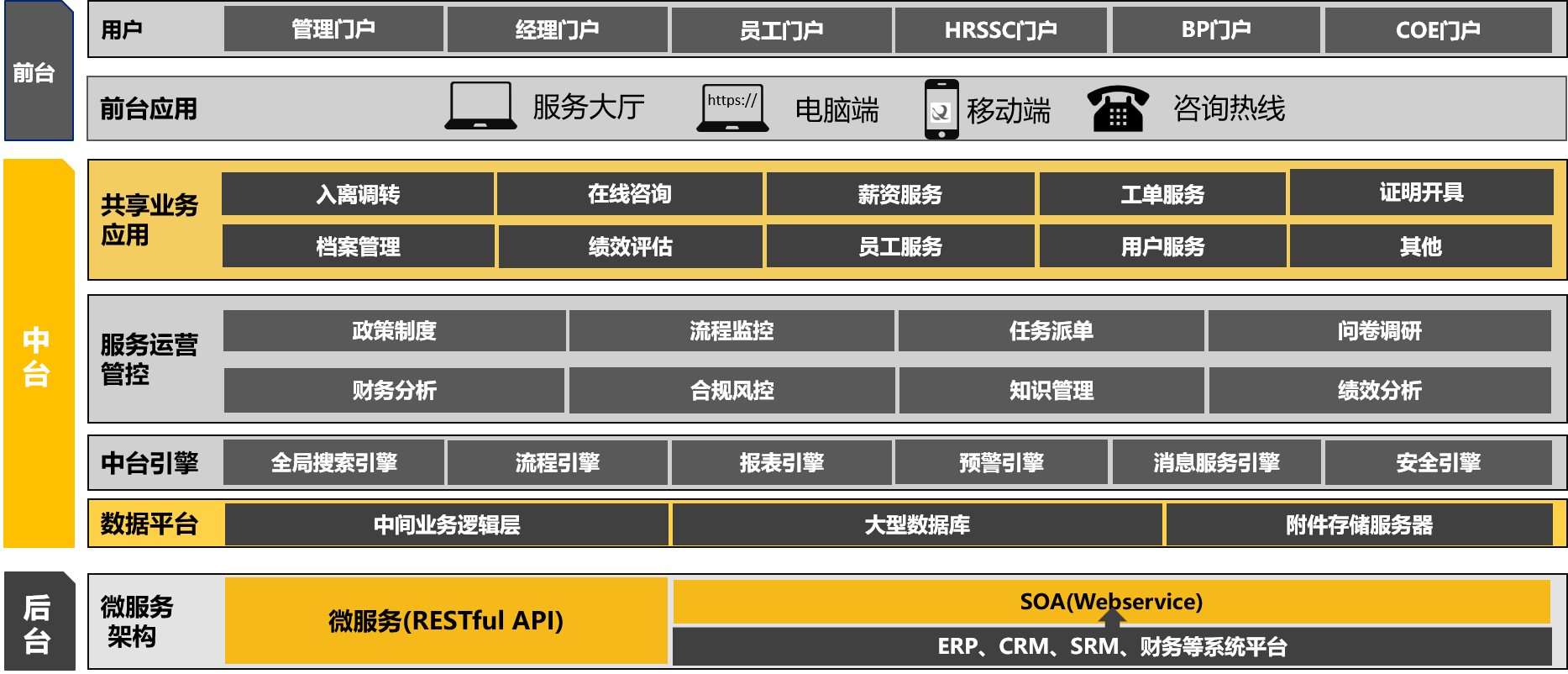Select the 财务分析 block

tap(394, 390)
